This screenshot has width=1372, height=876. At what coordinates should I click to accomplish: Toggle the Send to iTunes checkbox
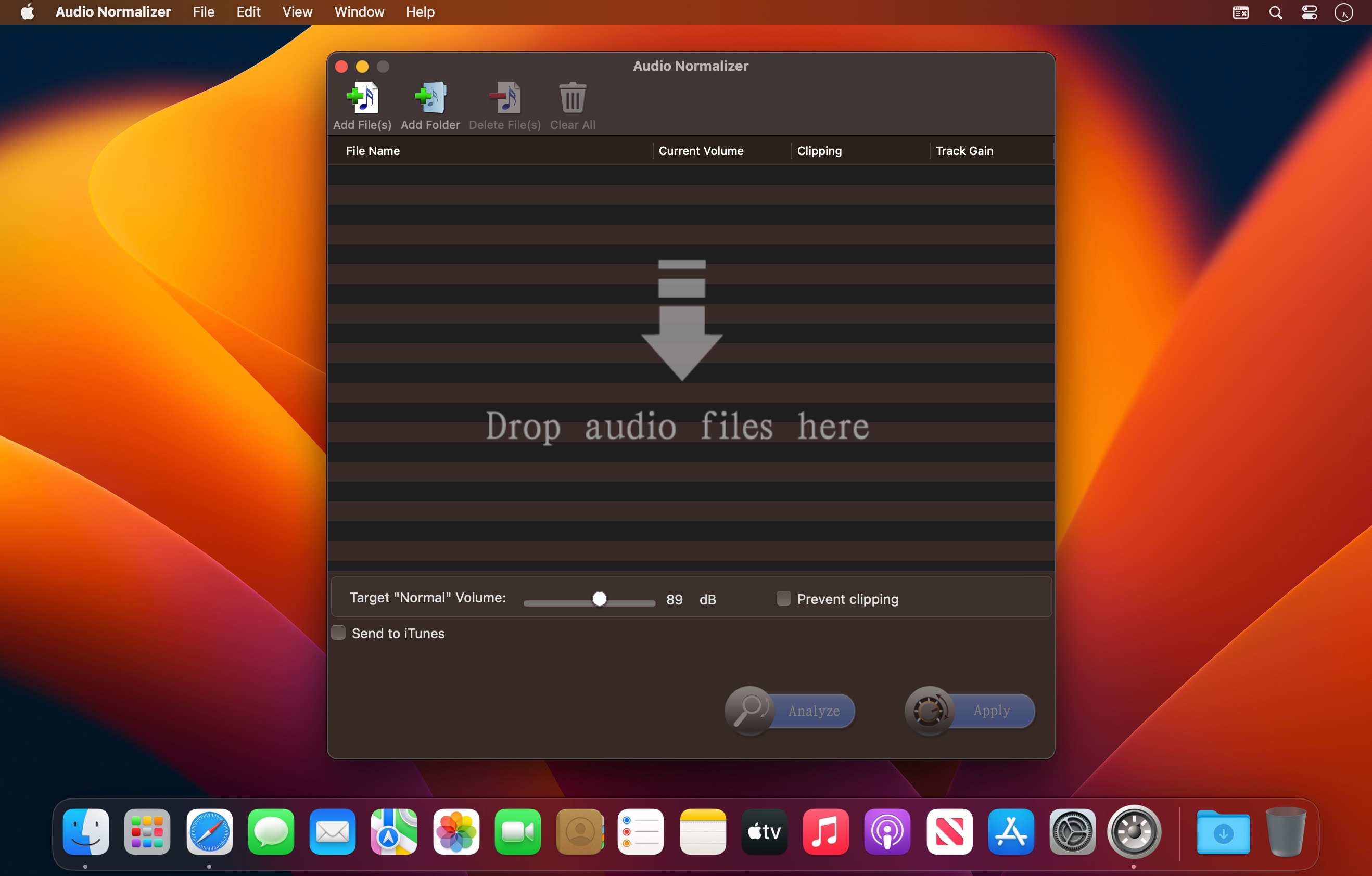(x=338, y=633)
